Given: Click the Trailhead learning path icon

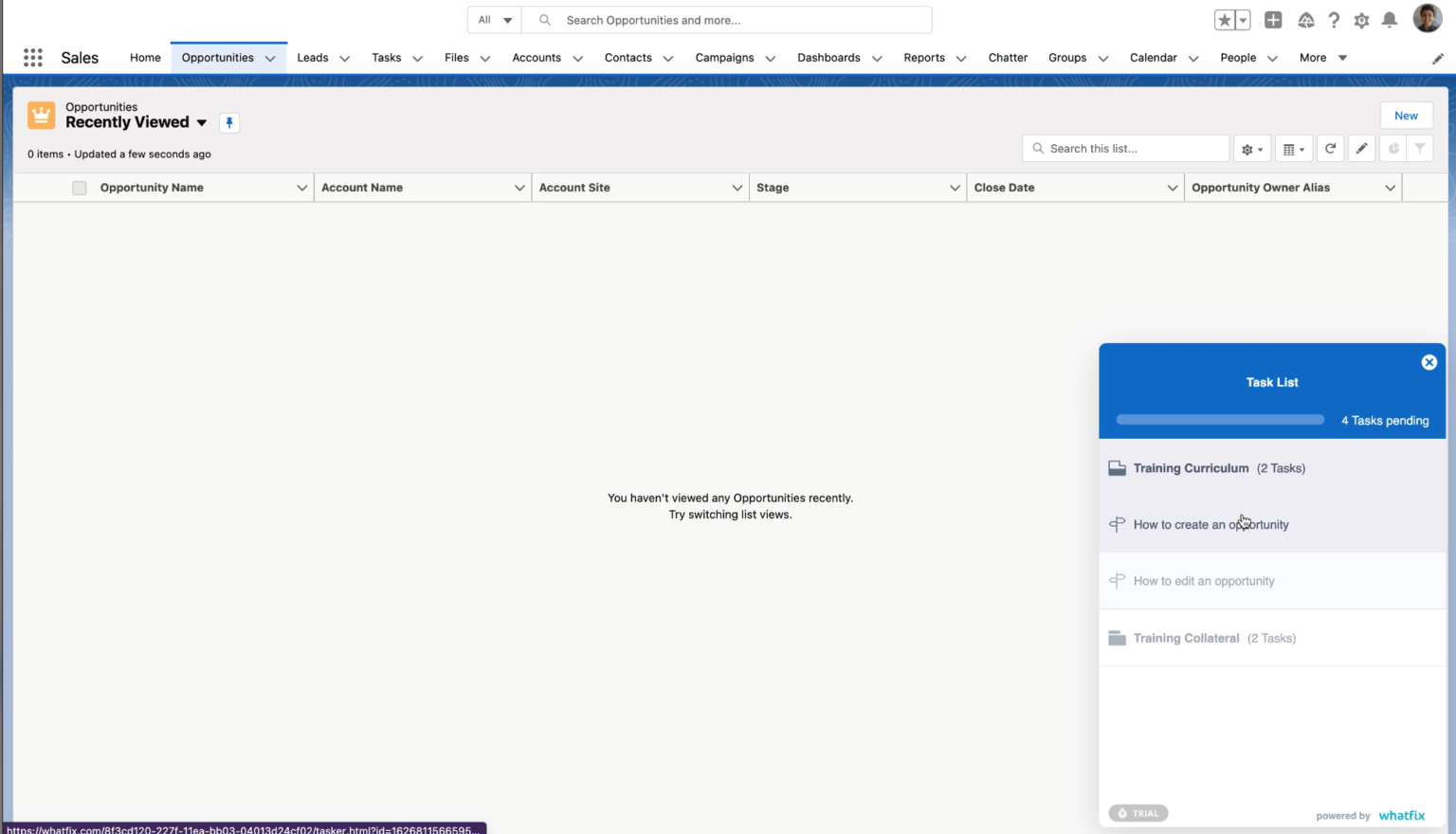Looking at the screenshot, I should 1305,19.
